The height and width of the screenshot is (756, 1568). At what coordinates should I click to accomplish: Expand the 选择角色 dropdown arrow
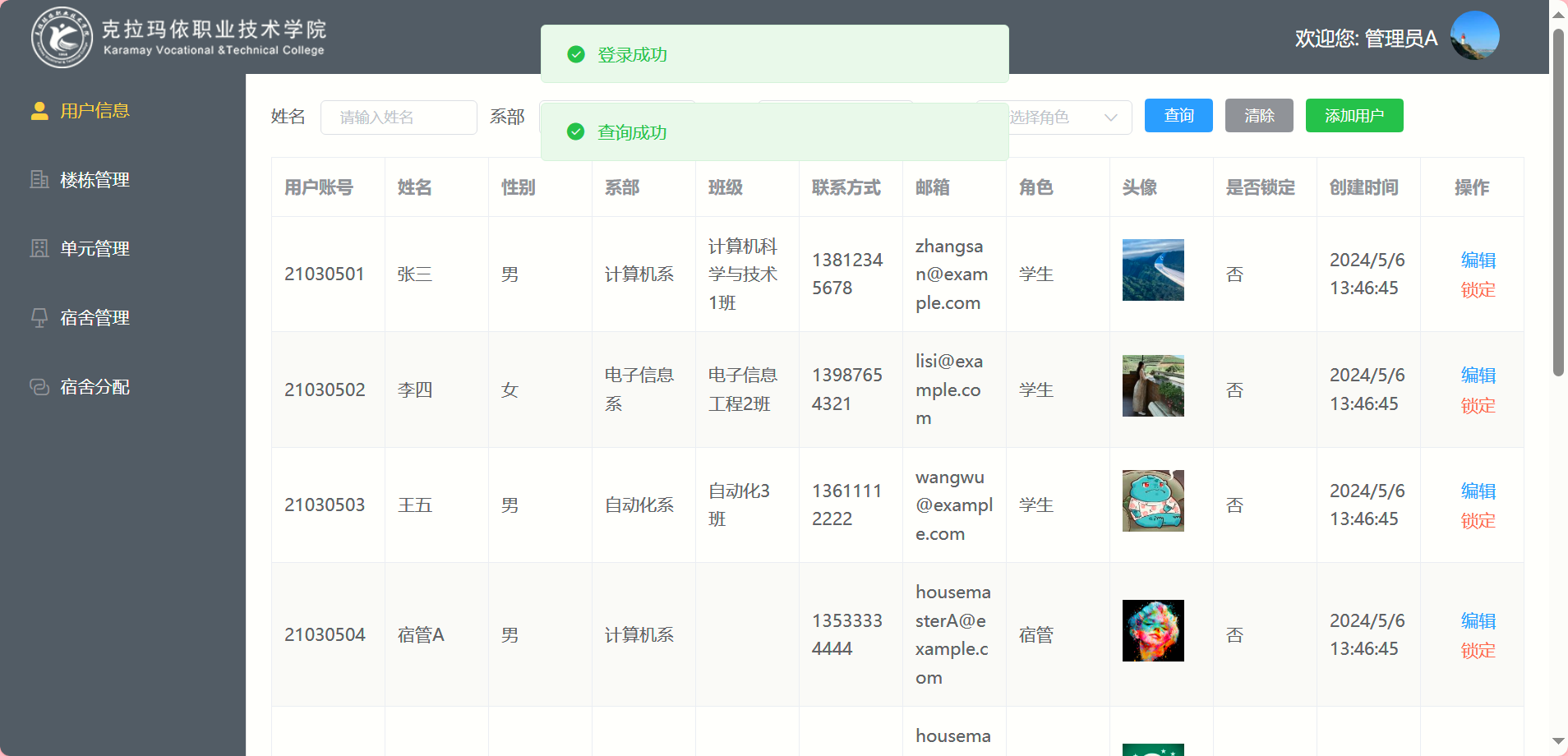pos(1111,118)
